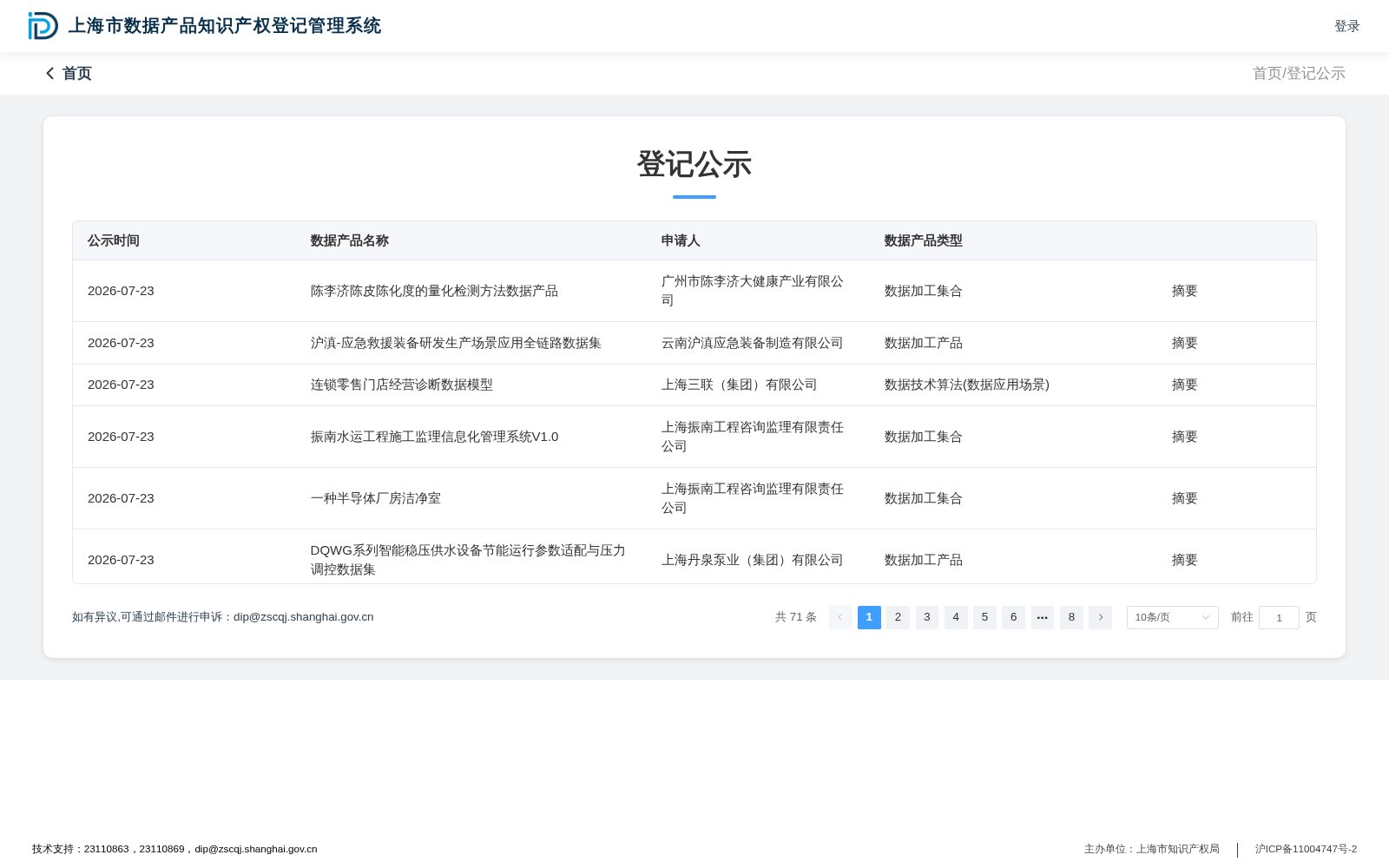Viewport: 1389px width, 868px height.
Task: Click 公示时间 column header
Action: tap(114, 240)
